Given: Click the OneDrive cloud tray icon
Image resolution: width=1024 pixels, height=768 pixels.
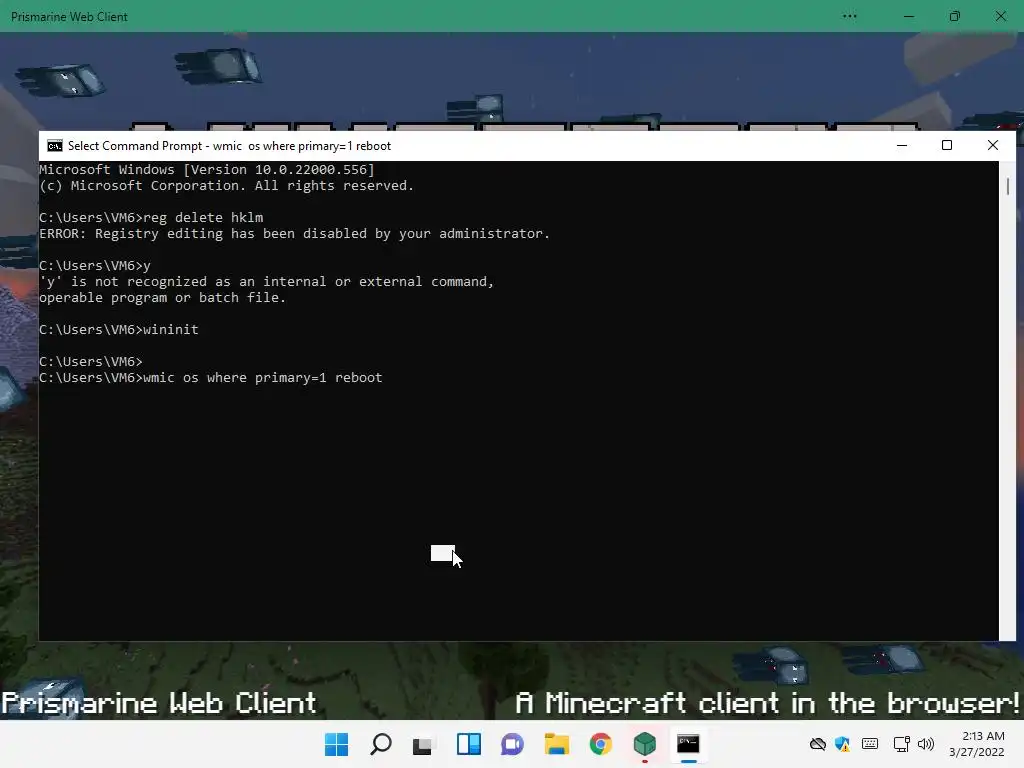Looking at the screenshot, I should click(x=818, y=744).
